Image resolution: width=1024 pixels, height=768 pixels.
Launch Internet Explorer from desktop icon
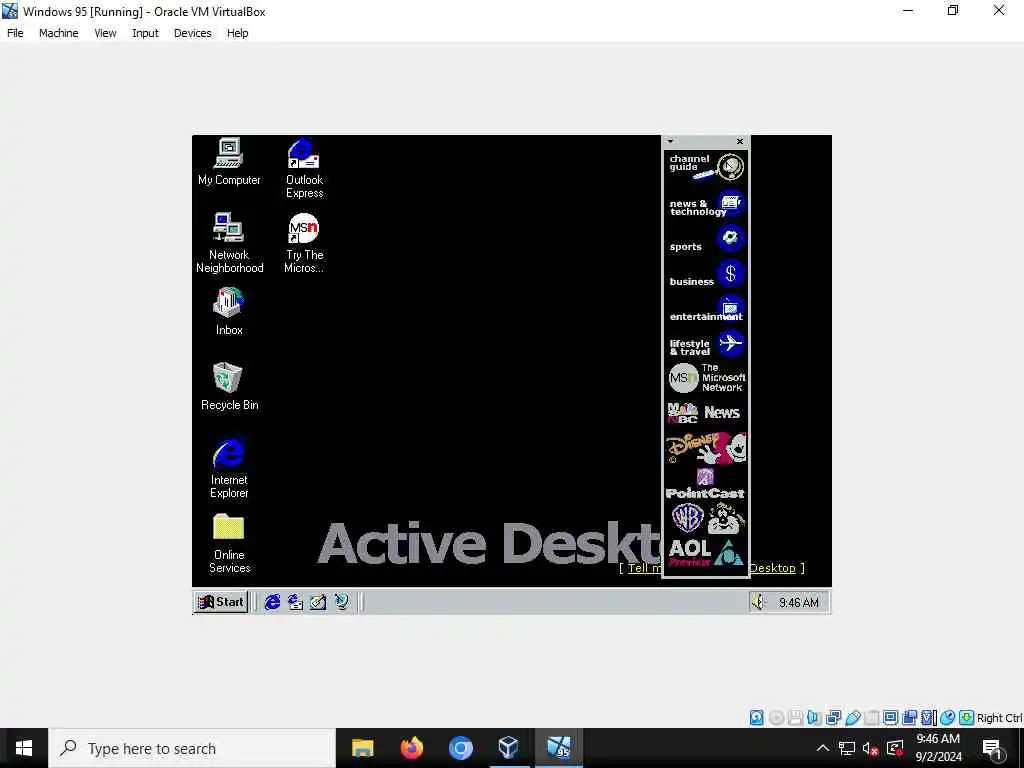click(x=229, y=468)
